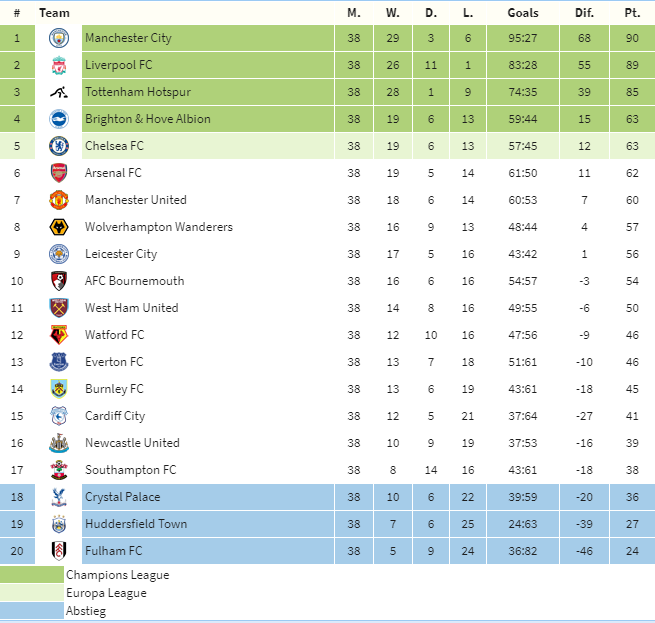Click the Arsenal FC crest icon
Image resolution: width=655 pixels, height=623 pixels.
pos(59,173)
